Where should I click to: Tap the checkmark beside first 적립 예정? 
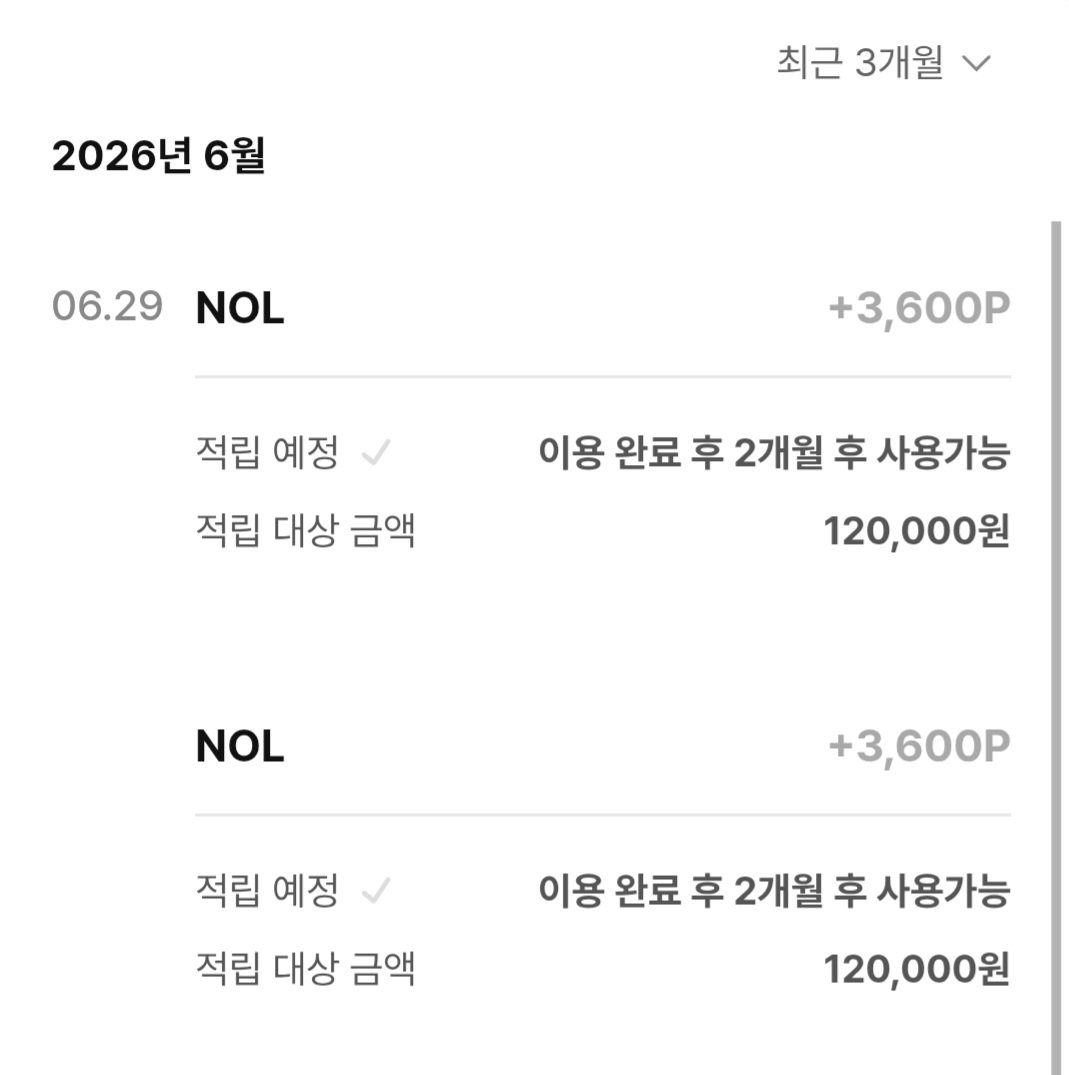coord(376,452)
